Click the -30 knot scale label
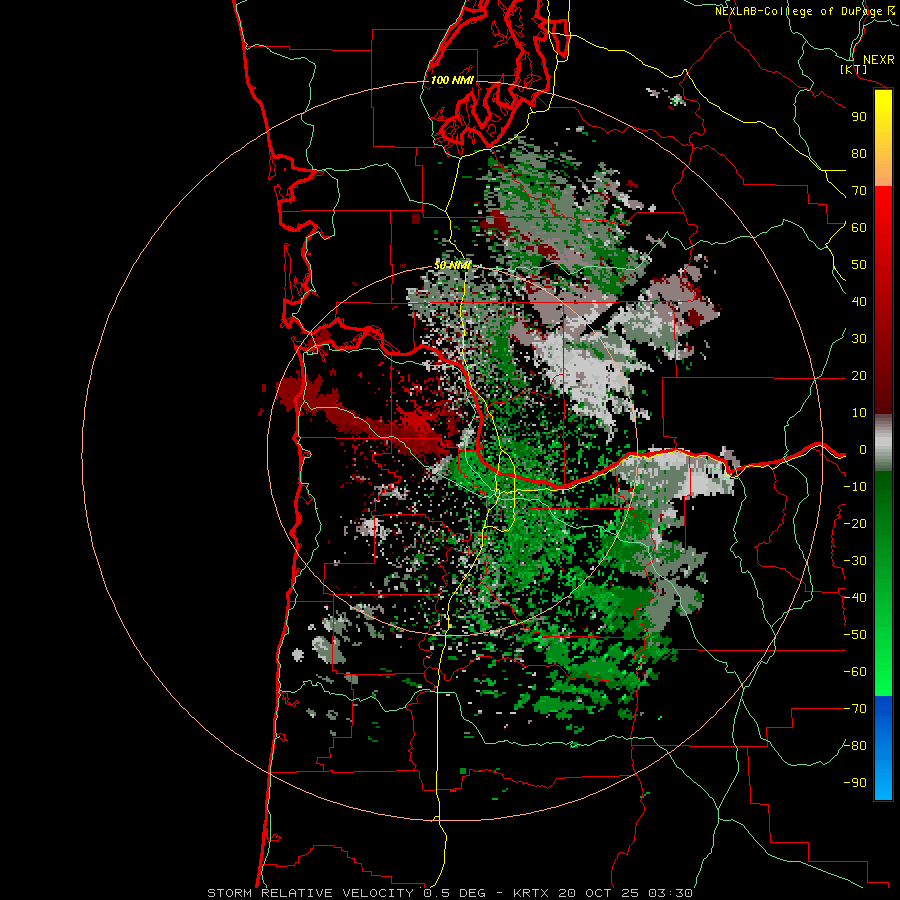Viewport: 900px width, 900px height. click(855, 561)
